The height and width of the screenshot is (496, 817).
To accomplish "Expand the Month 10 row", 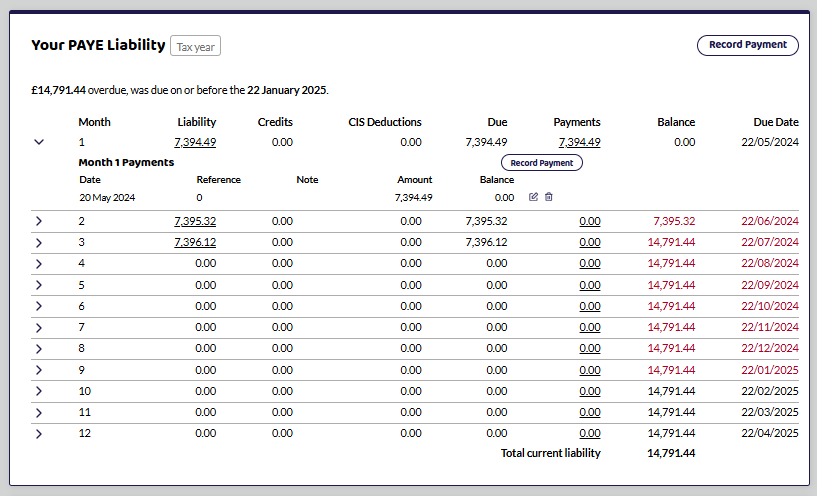I will tap(39, 391).
